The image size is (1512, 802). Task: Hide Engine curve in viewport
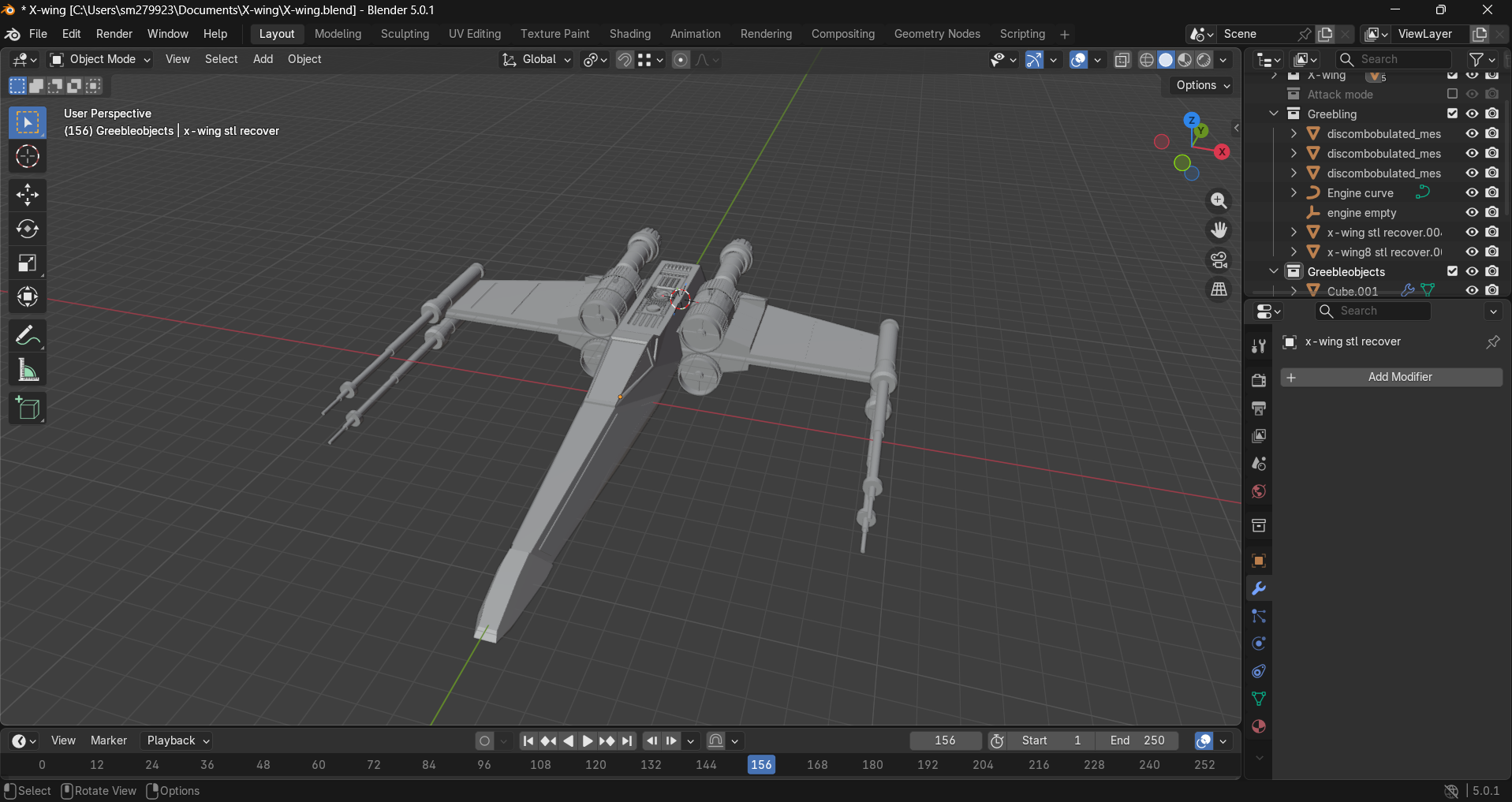(1472, 192)
